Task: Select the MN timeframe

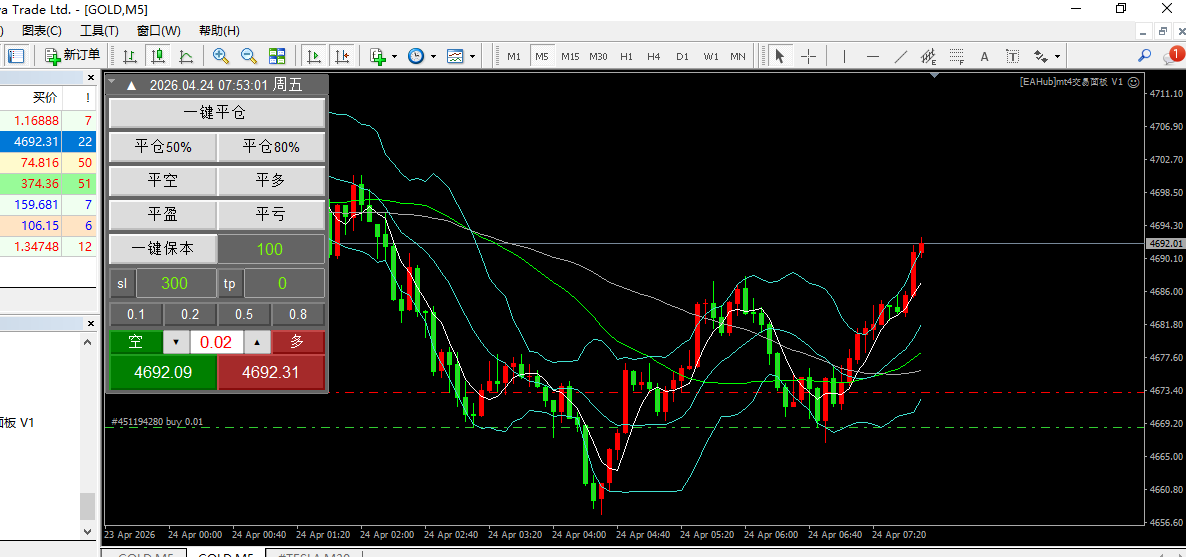Action: (737, 56)
